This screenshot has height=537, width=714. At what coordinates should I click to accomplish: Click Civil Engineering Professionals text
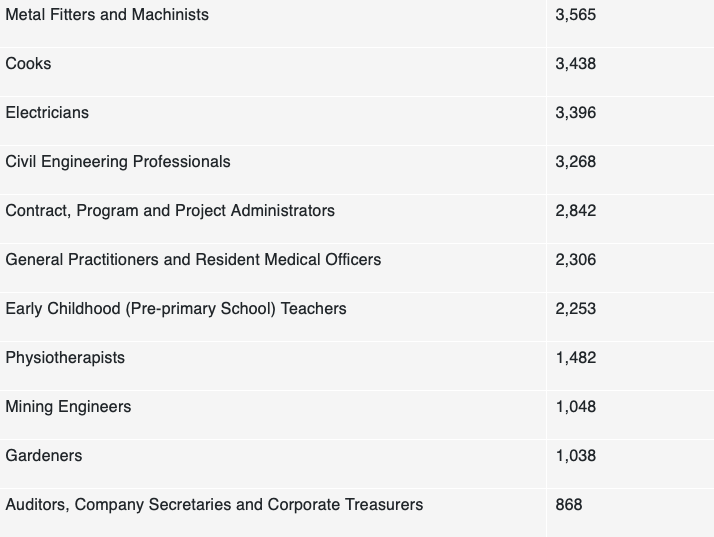[x=118, y=162]
